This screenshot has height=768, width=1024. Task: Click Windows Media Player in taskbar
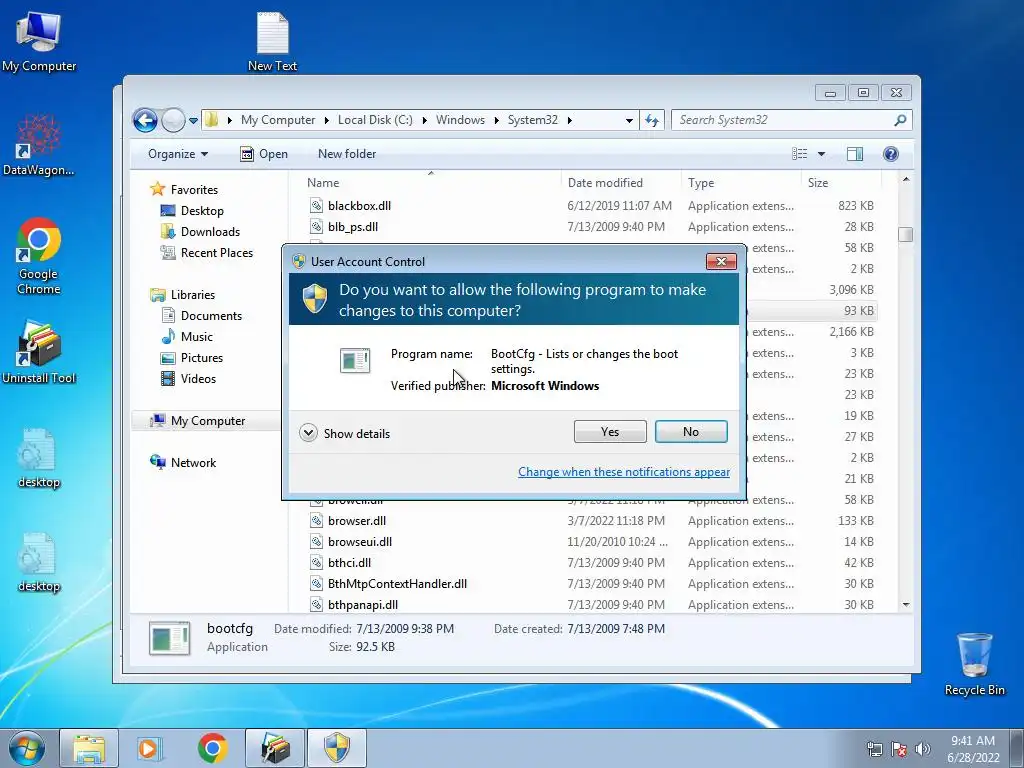[148, 748]
